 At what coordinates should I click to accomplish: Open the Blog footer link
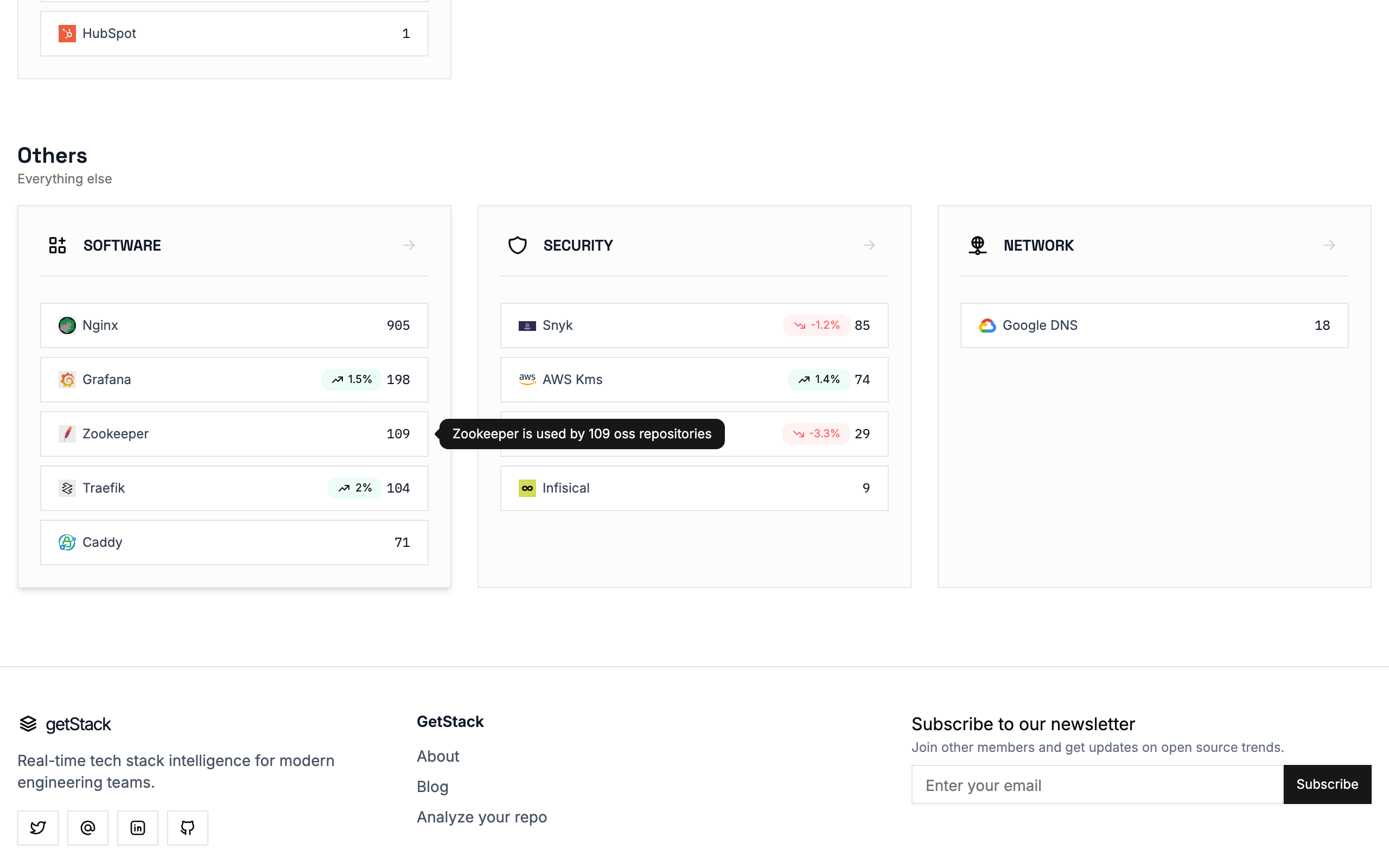(x=432, y=787)
